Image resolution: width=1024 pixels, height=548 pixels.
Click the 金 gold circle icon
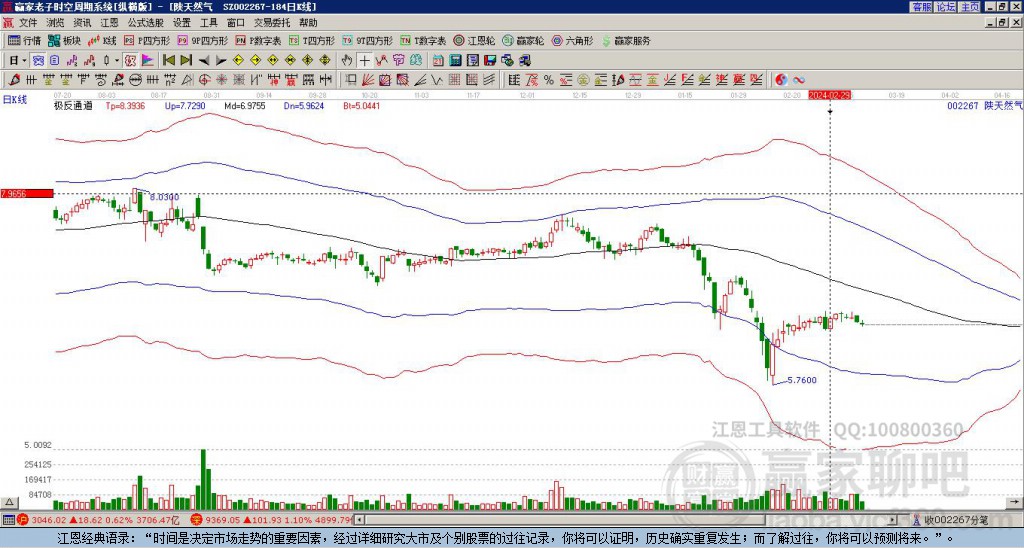tap(583, 80)
